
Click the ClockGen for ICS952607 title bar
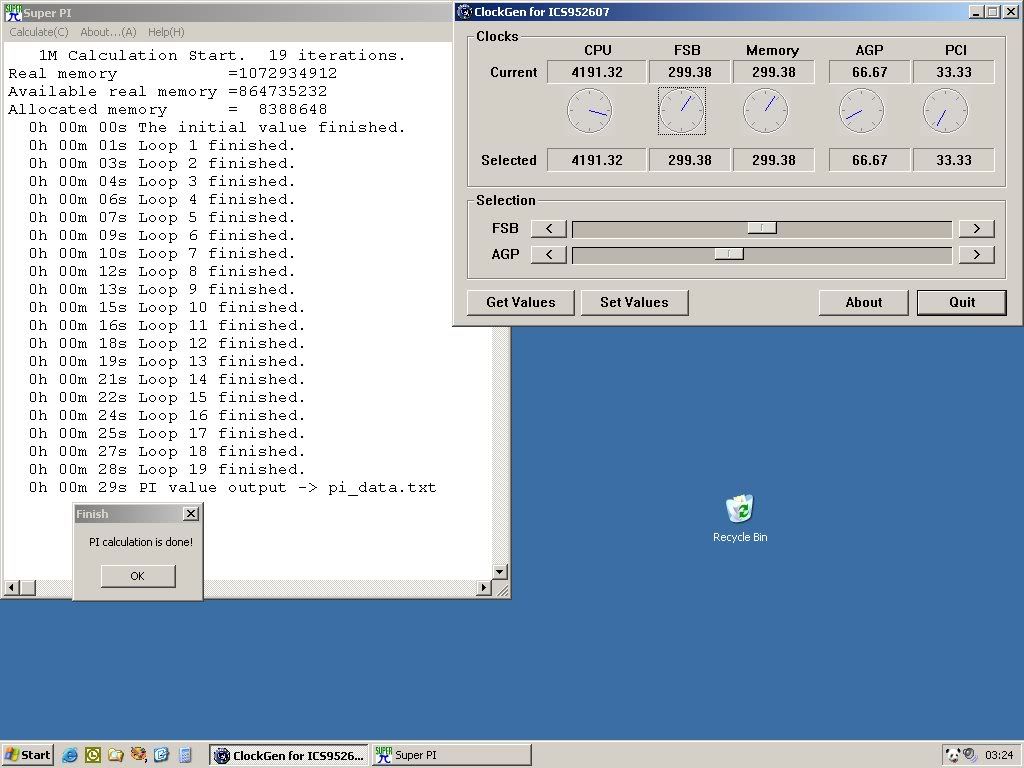[737, 12]
